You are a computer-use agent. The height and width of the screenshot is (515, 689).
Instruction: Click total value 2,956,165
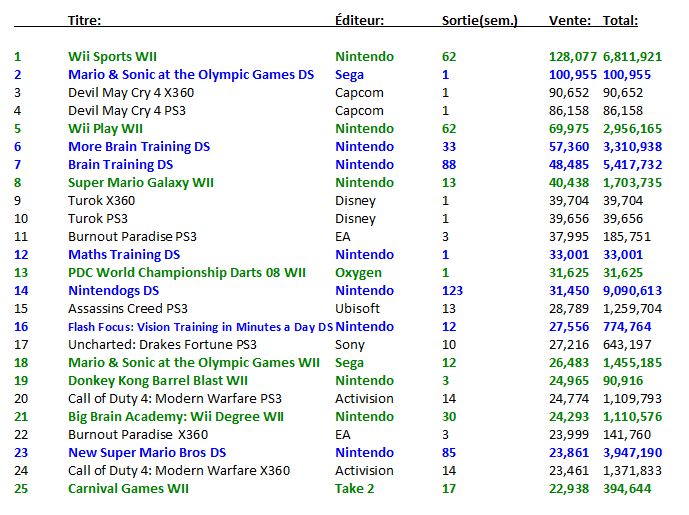click(632, 129)
